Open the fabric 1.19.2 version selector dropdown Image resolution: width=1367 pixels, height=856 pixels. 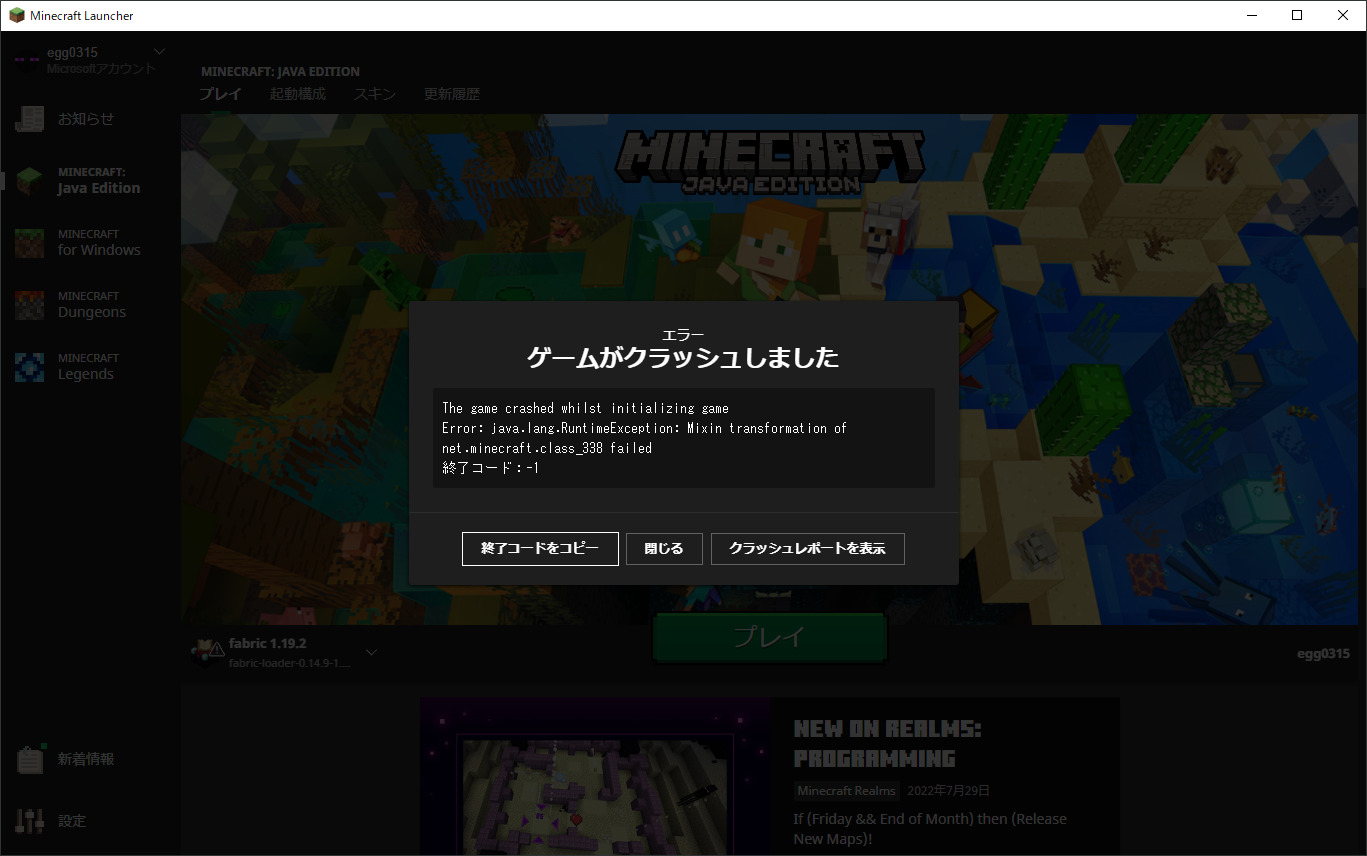point(371,650)
